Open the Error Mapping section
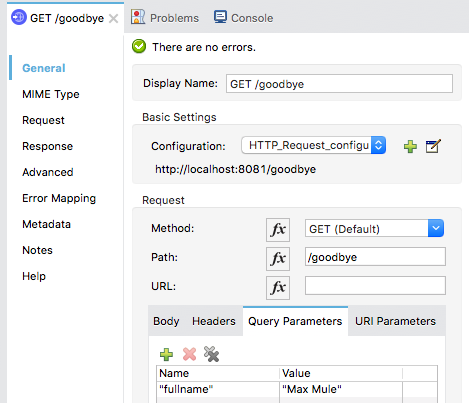 [x=59, y=198]
